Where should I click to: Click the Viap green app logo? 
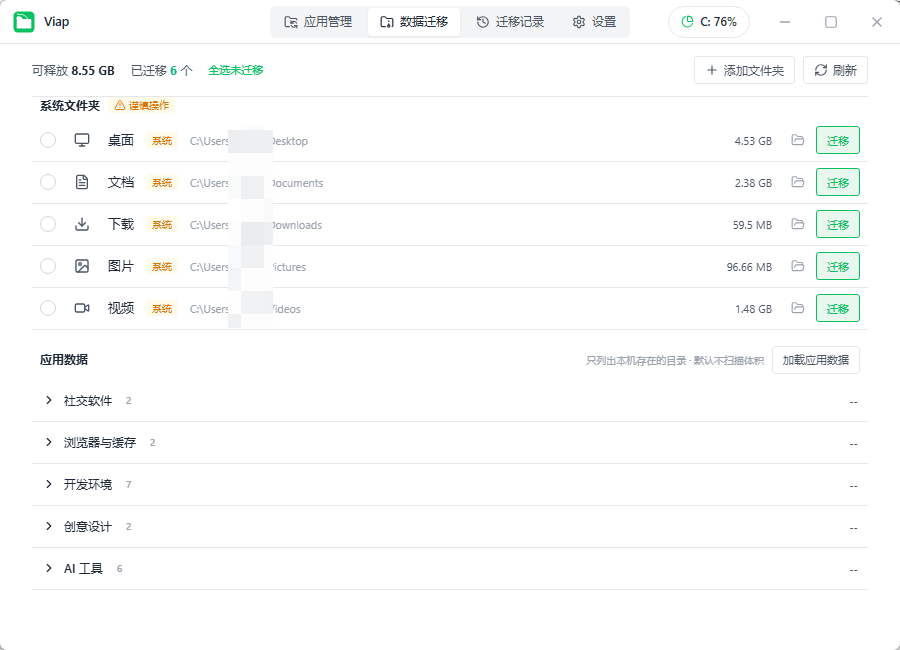pyautogui.click(x=24, y=22)
